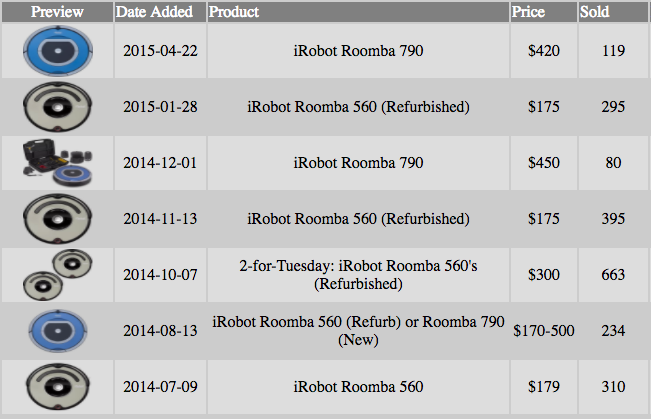Select the Roomba 790 accessories preview from 2014-12-01
The height and width of the screenshot is (419, 651).
(57, 163)
